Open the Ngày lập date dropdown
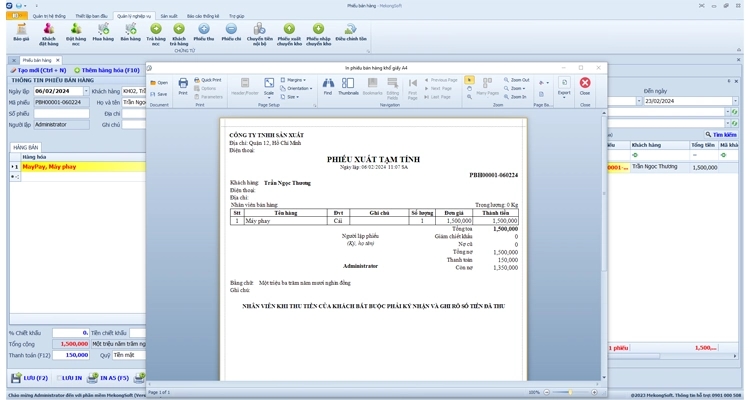The image size is (750, 400). pos(86,91)
